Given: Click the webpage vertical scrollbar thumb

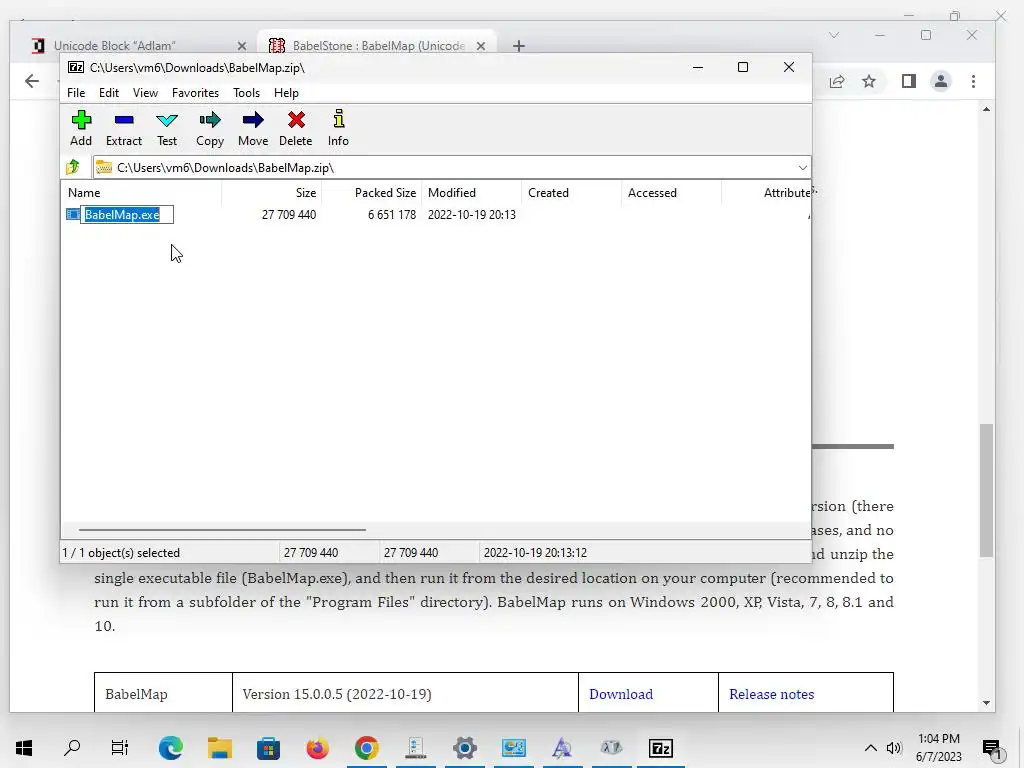Looking at the screenshot, I should 986,490.
